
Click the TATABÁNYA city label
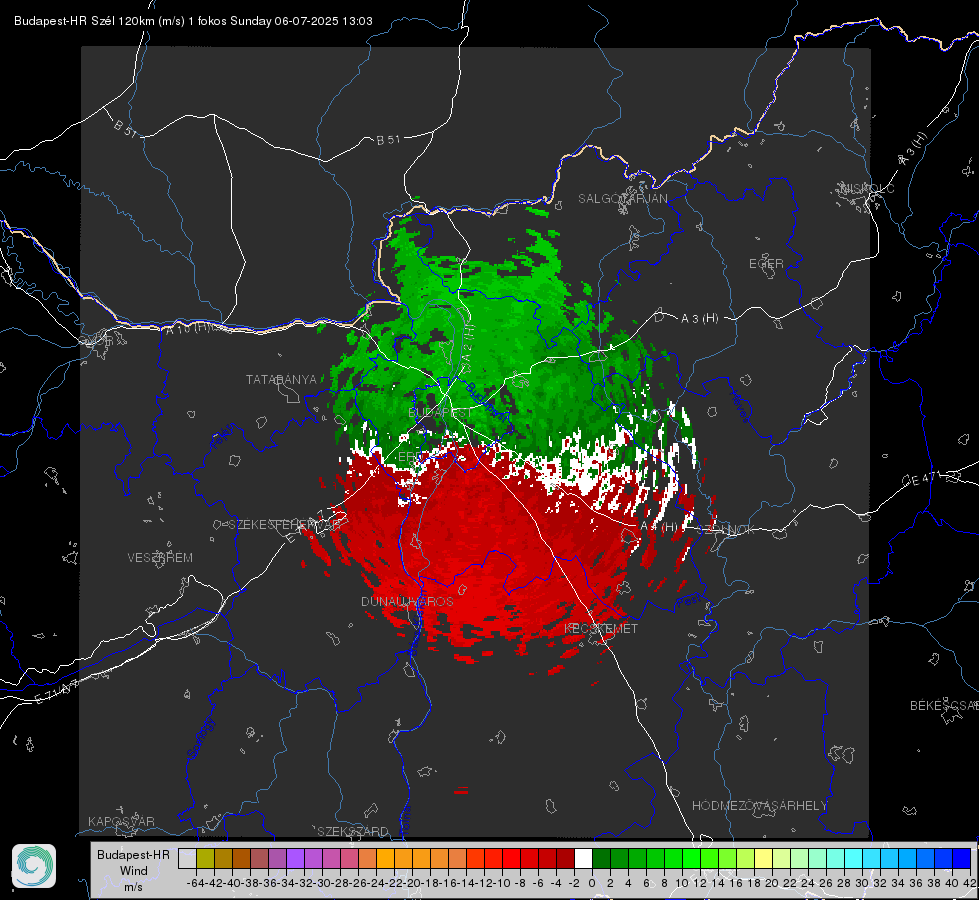pos(281,380)
